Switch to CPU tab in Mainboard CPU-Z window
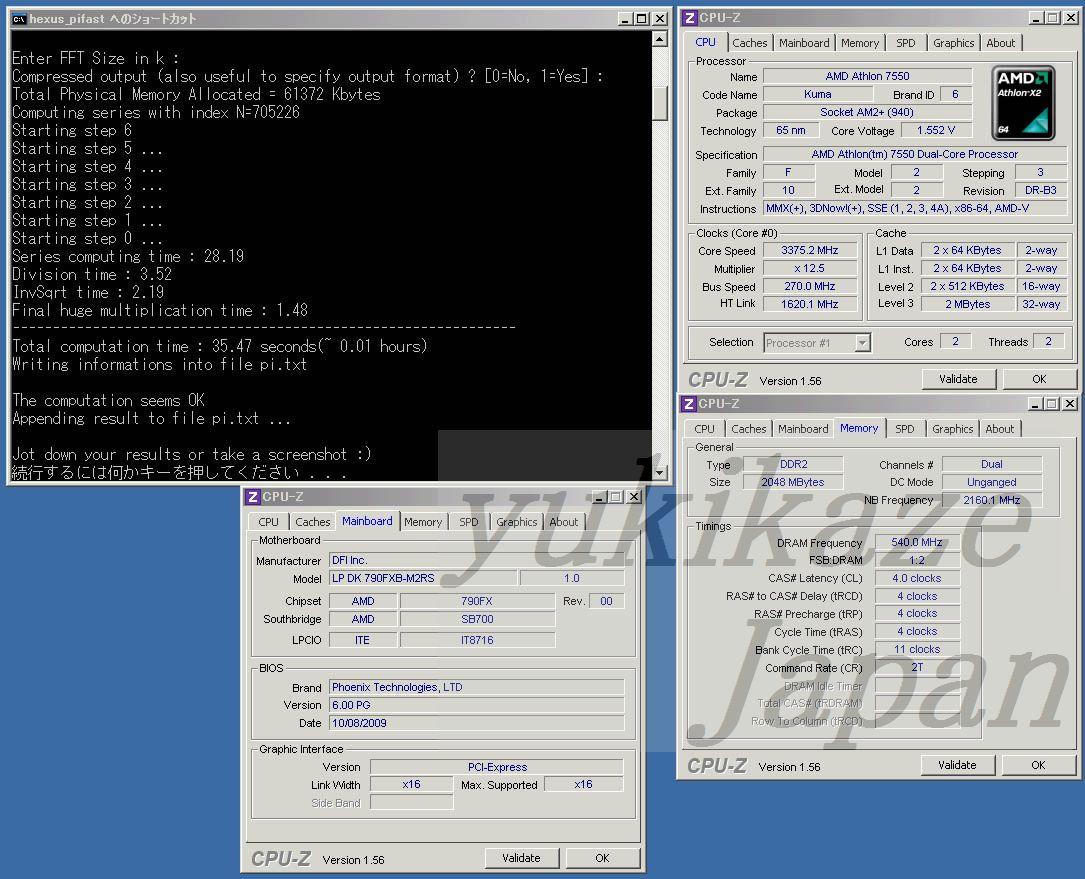 pos(268,523)
